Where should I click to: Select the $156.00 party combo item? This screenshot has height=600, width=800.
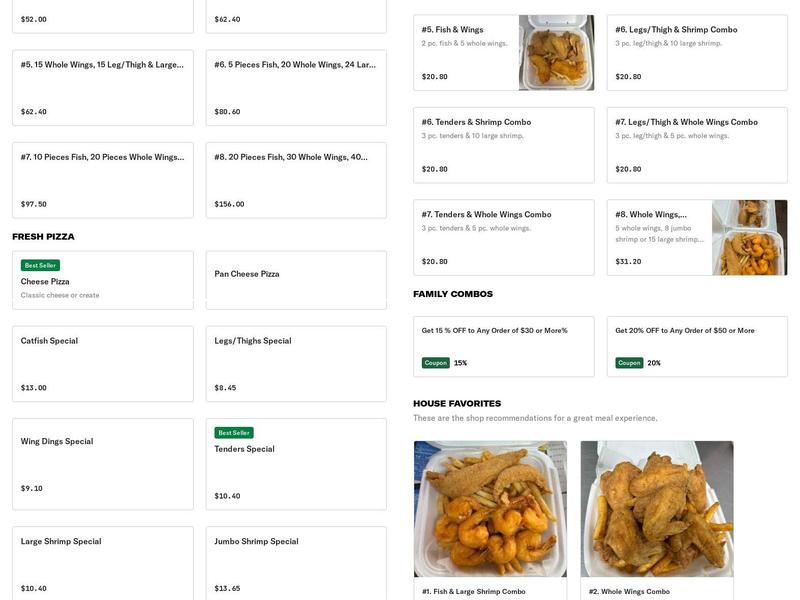295,180
